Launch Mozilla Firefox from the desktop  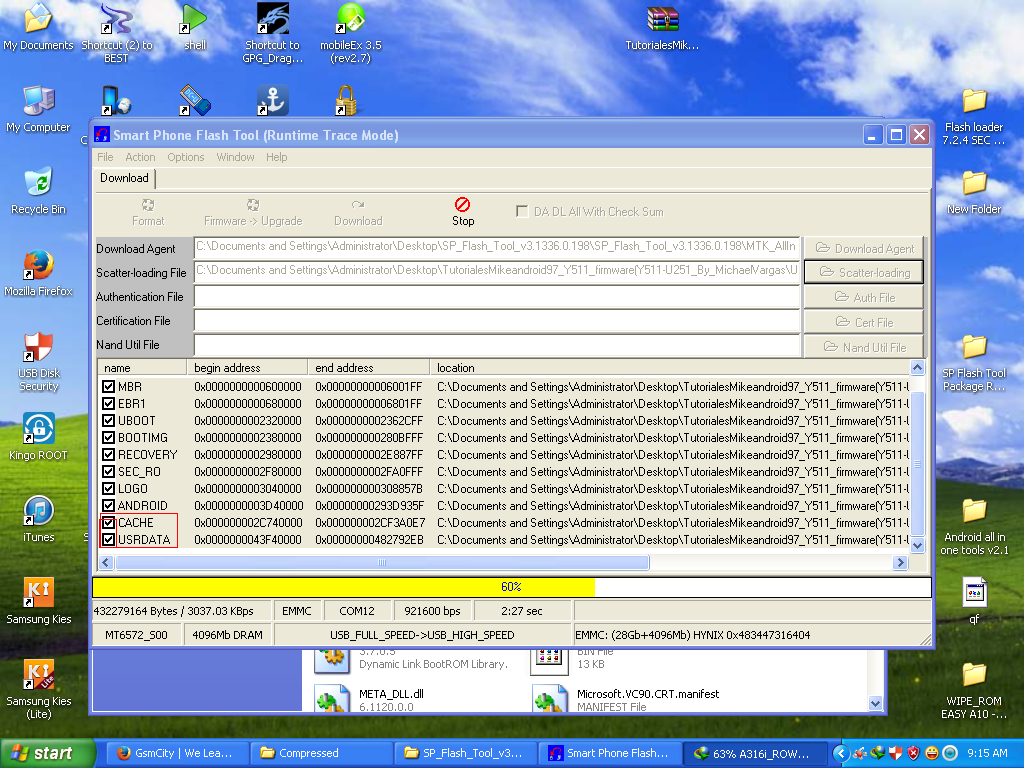39,265
